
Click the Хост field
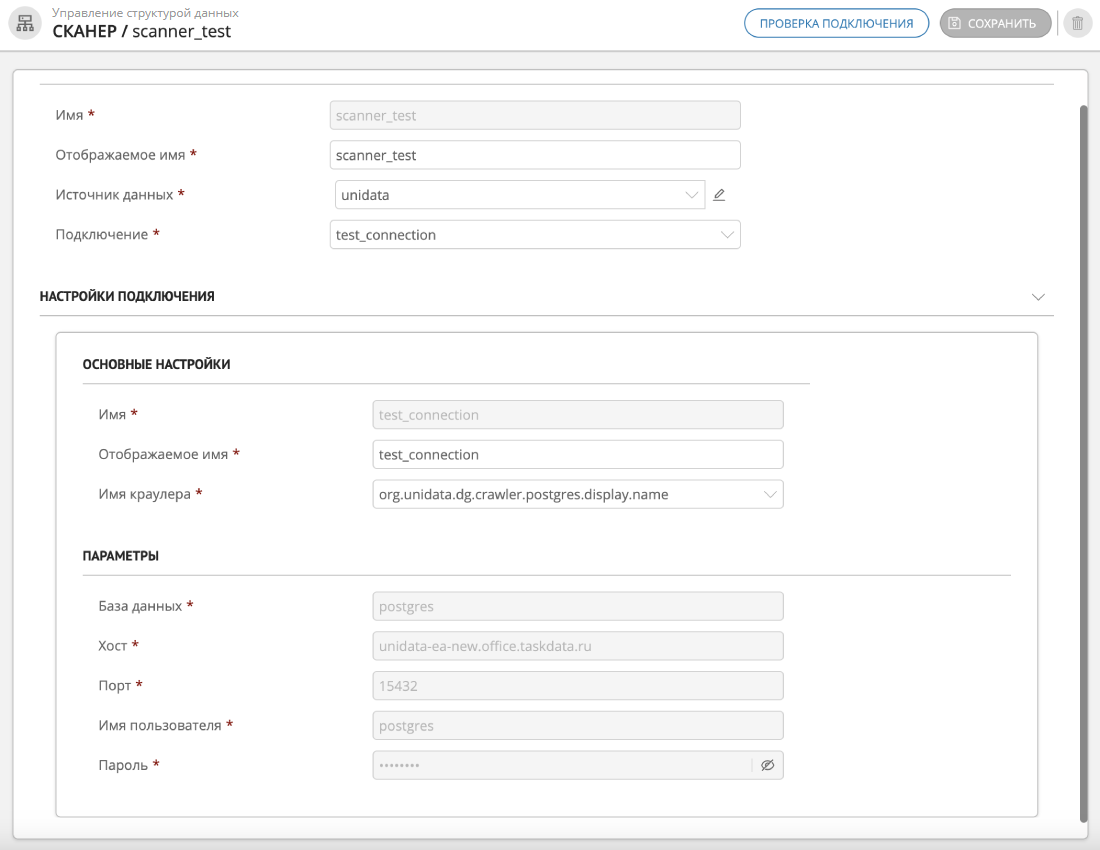[x=577, y=646]
